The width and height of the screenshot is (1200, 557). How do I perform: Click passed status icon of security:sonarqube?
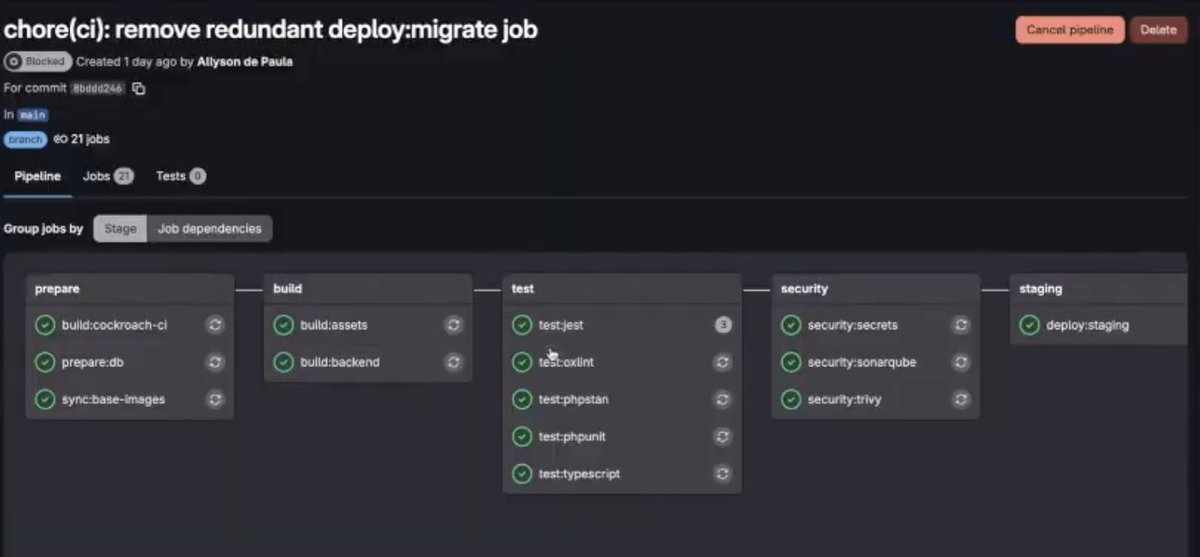pos(791,362)
